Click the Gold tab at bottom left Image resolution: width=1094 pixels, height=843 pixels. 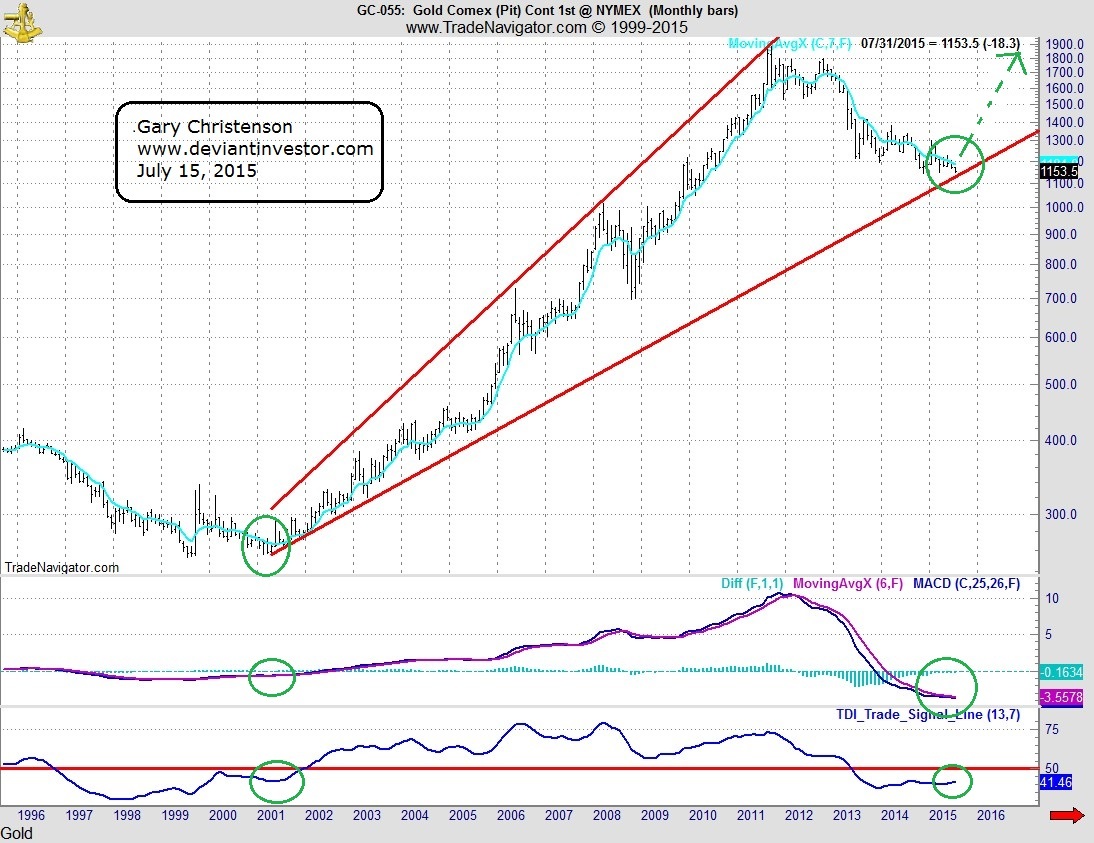click(17, 833)
